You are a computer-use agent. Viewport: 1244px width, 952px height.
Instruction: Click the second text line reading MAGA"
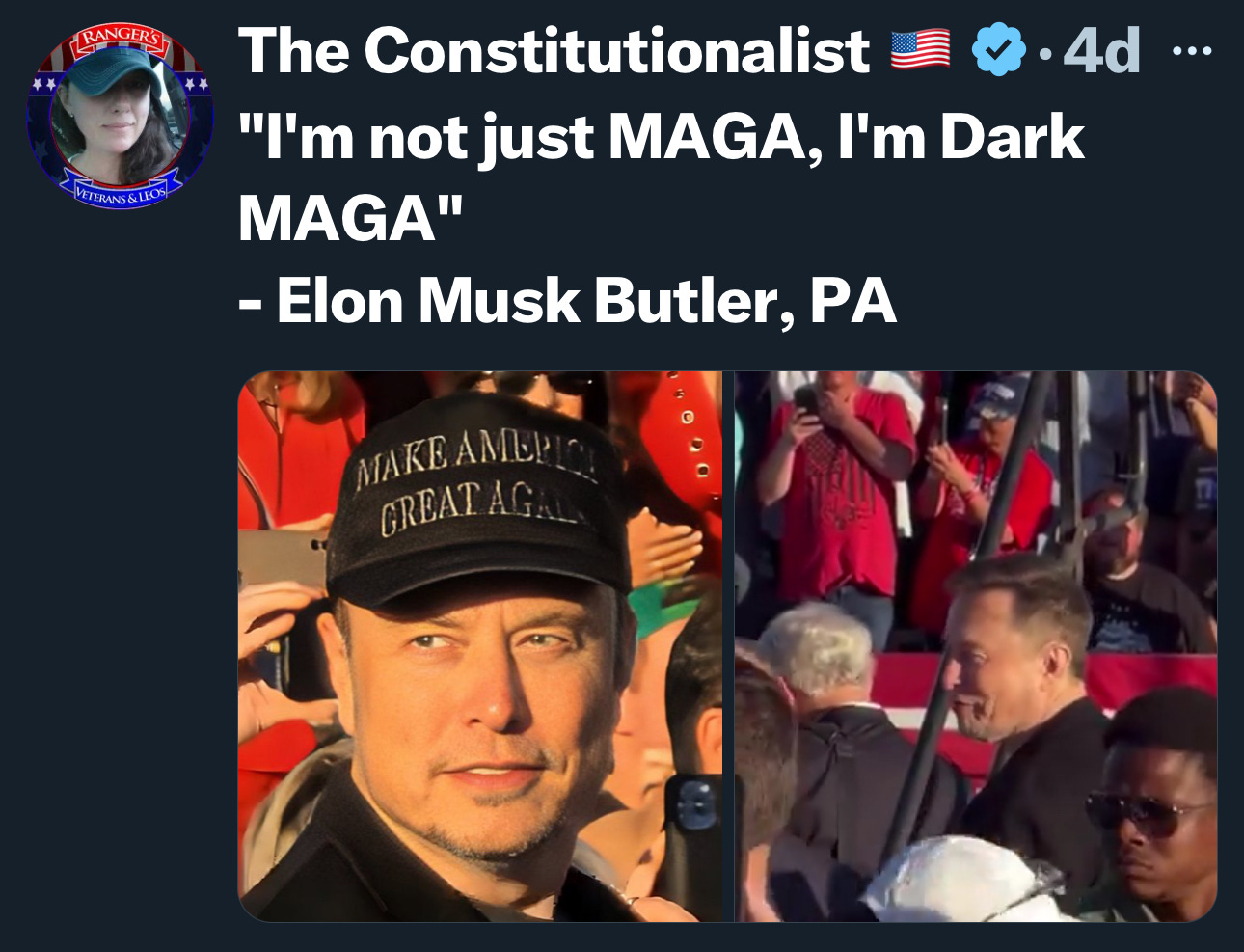[x=351, y=218]
